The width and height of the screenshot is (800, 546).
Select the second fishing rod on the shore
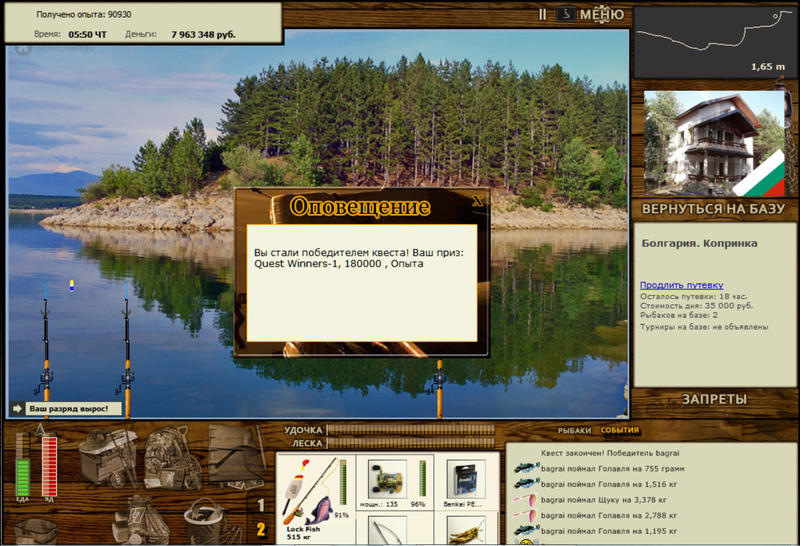coord(127,347)
